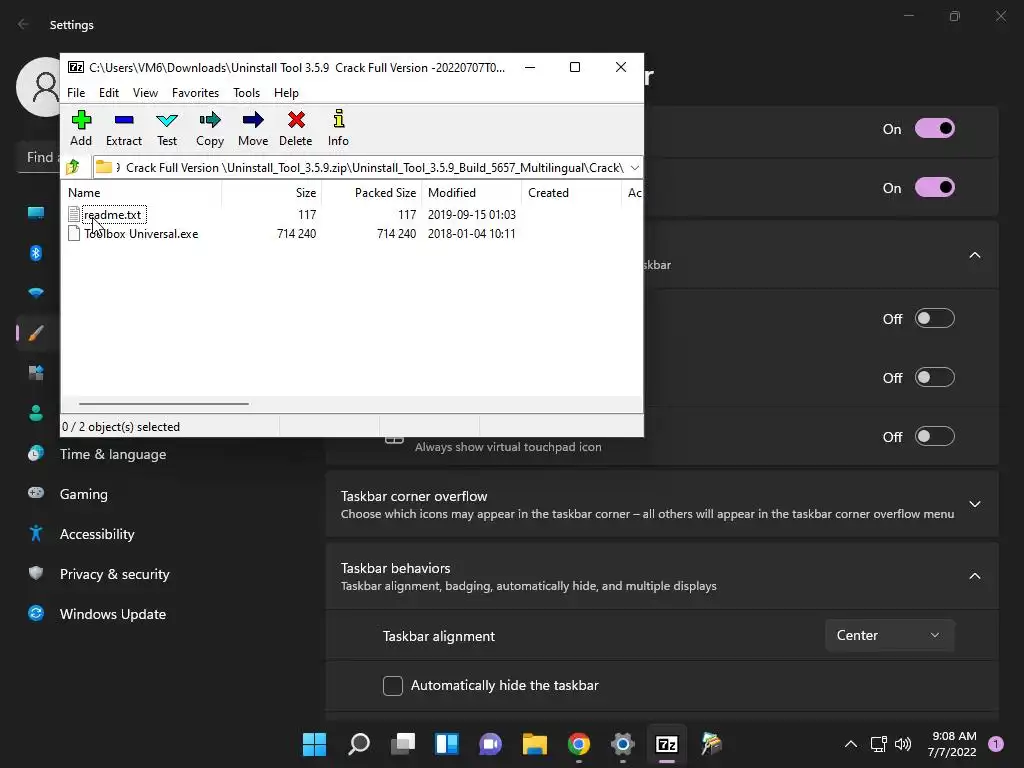Open File Explorer from the taskbar
This screenshot has height=768, width=1024.
(534, 744)
